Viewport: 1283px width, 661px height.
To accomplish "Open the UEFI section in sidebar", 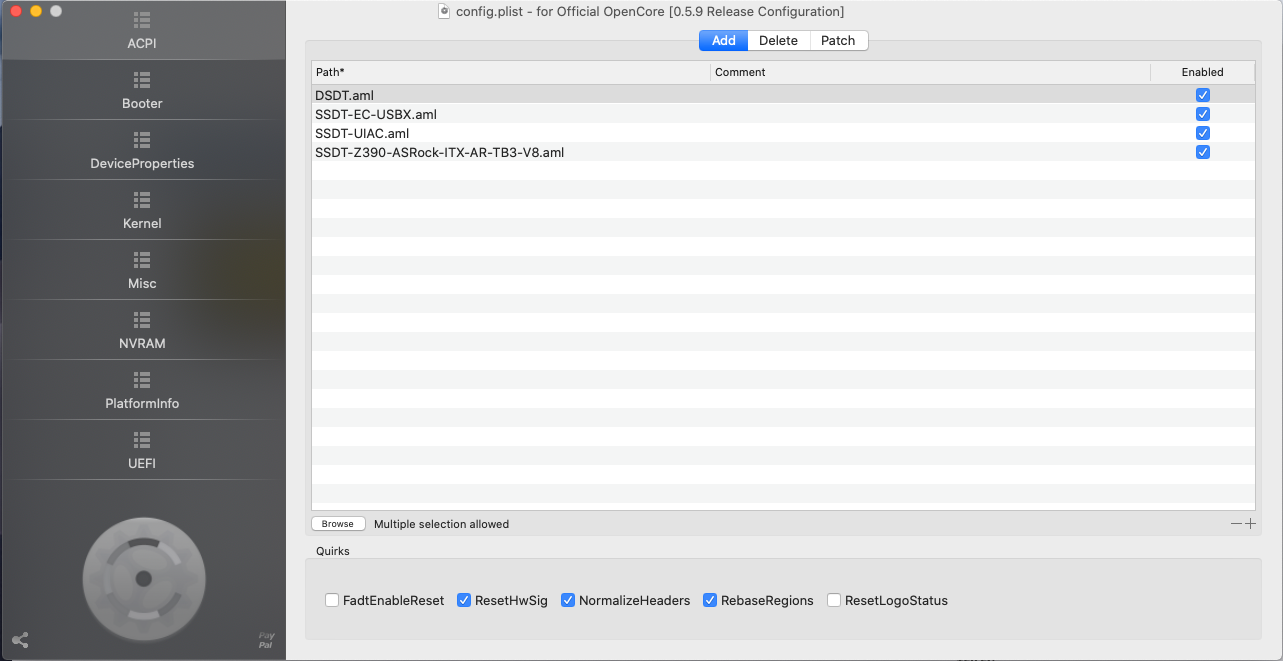I will pos(142,451).
